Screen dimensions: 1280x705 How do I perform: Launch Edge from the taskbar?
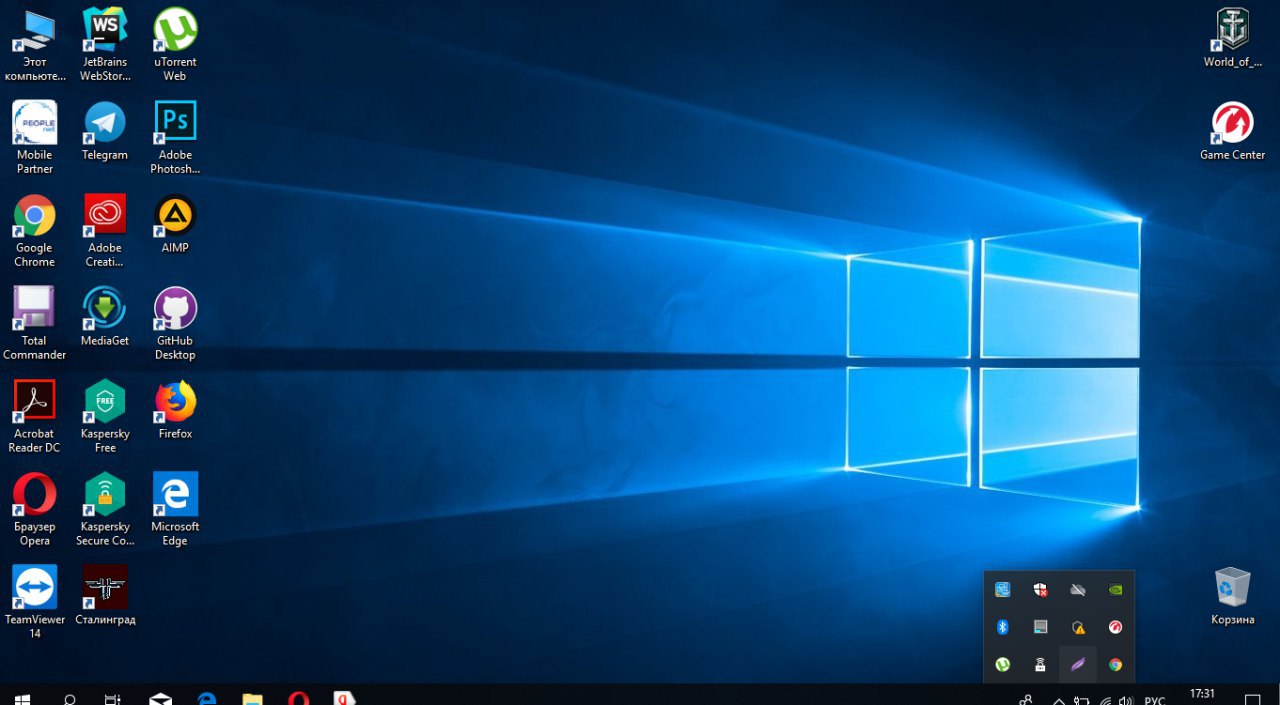[207, 697]
